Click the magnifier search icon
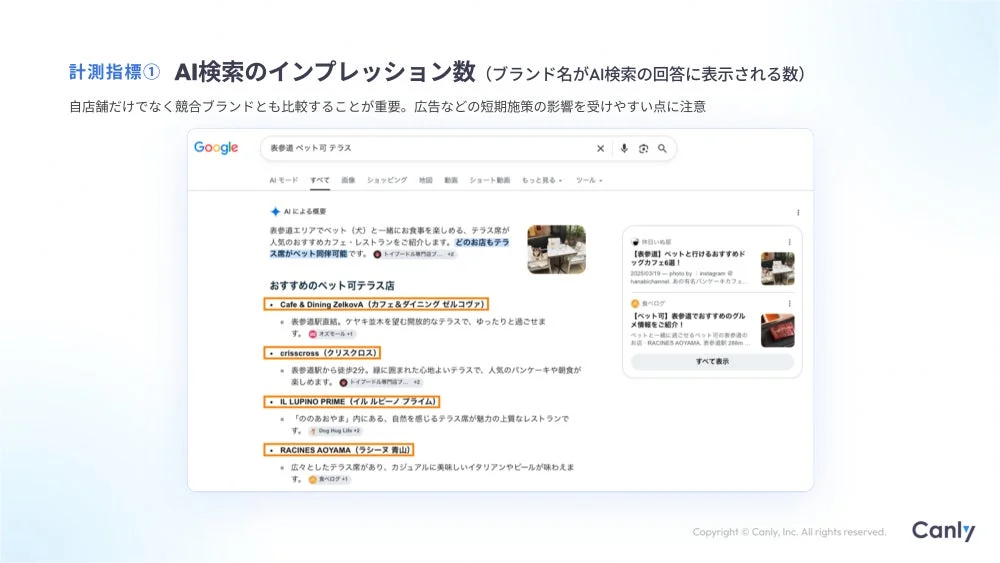 point(663,149)
